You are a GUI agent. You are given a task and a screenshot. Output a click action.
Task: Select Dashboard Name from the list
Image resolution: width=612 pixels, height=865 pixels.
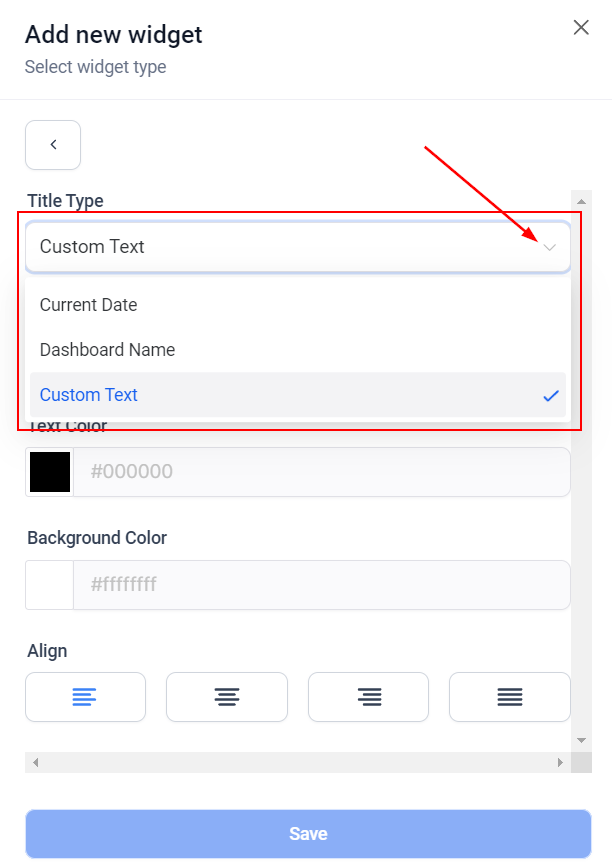pos(107,350)
